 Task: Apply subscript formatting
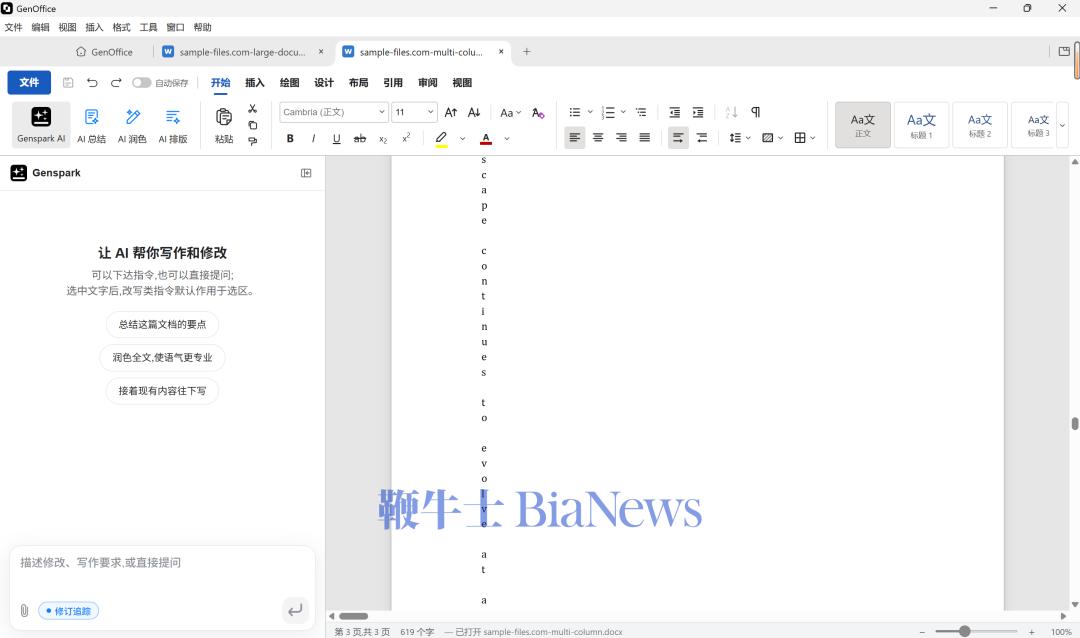coord(383,138)
